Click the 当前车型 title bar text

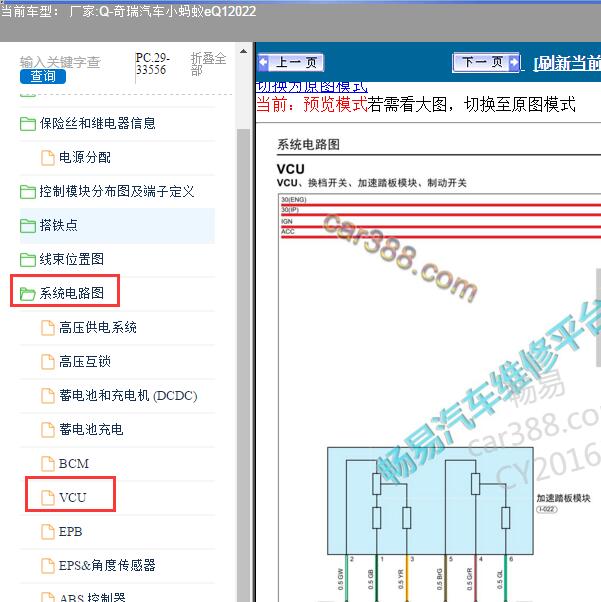point(128,11)
